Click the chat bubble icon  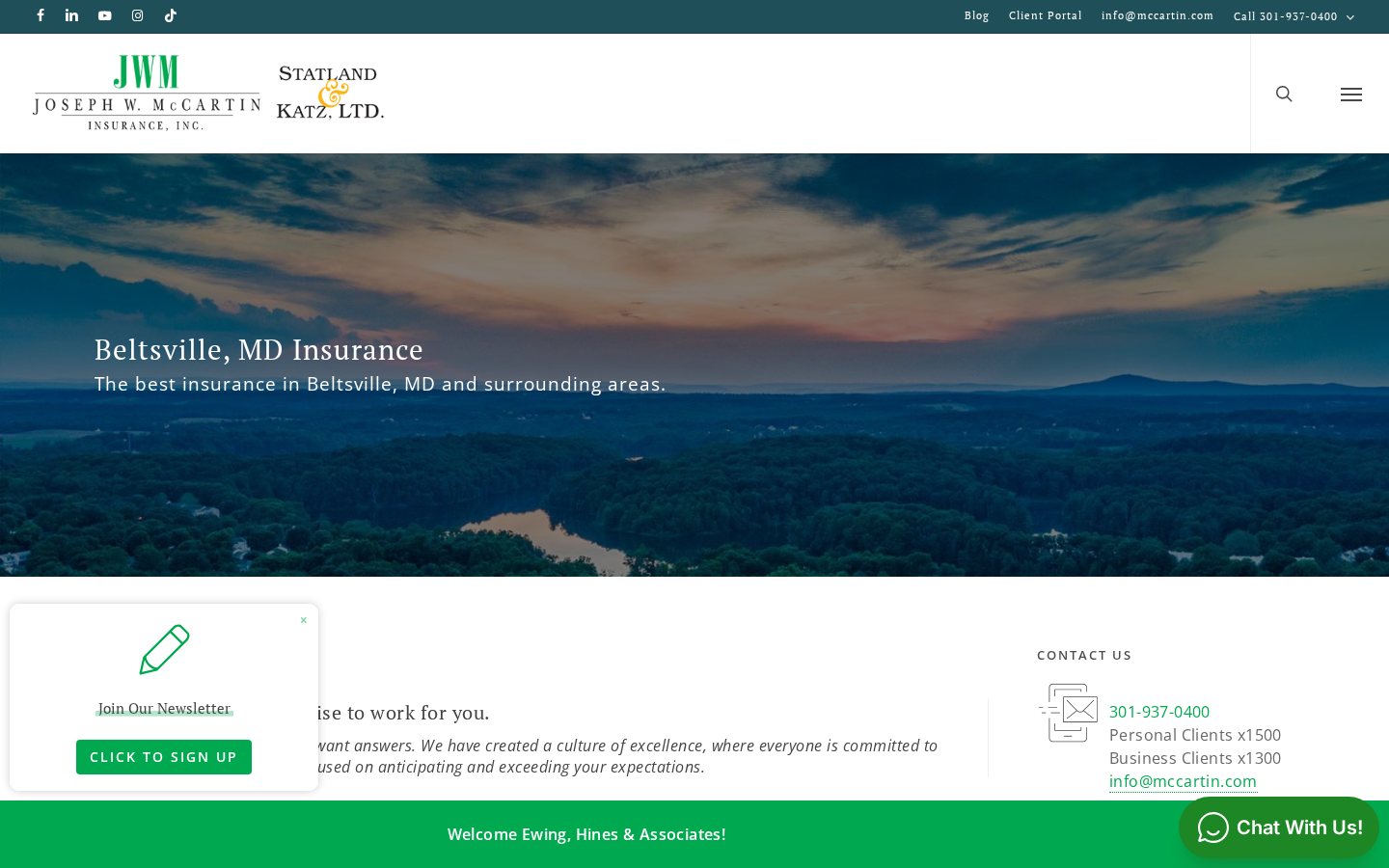point(1212,827)
